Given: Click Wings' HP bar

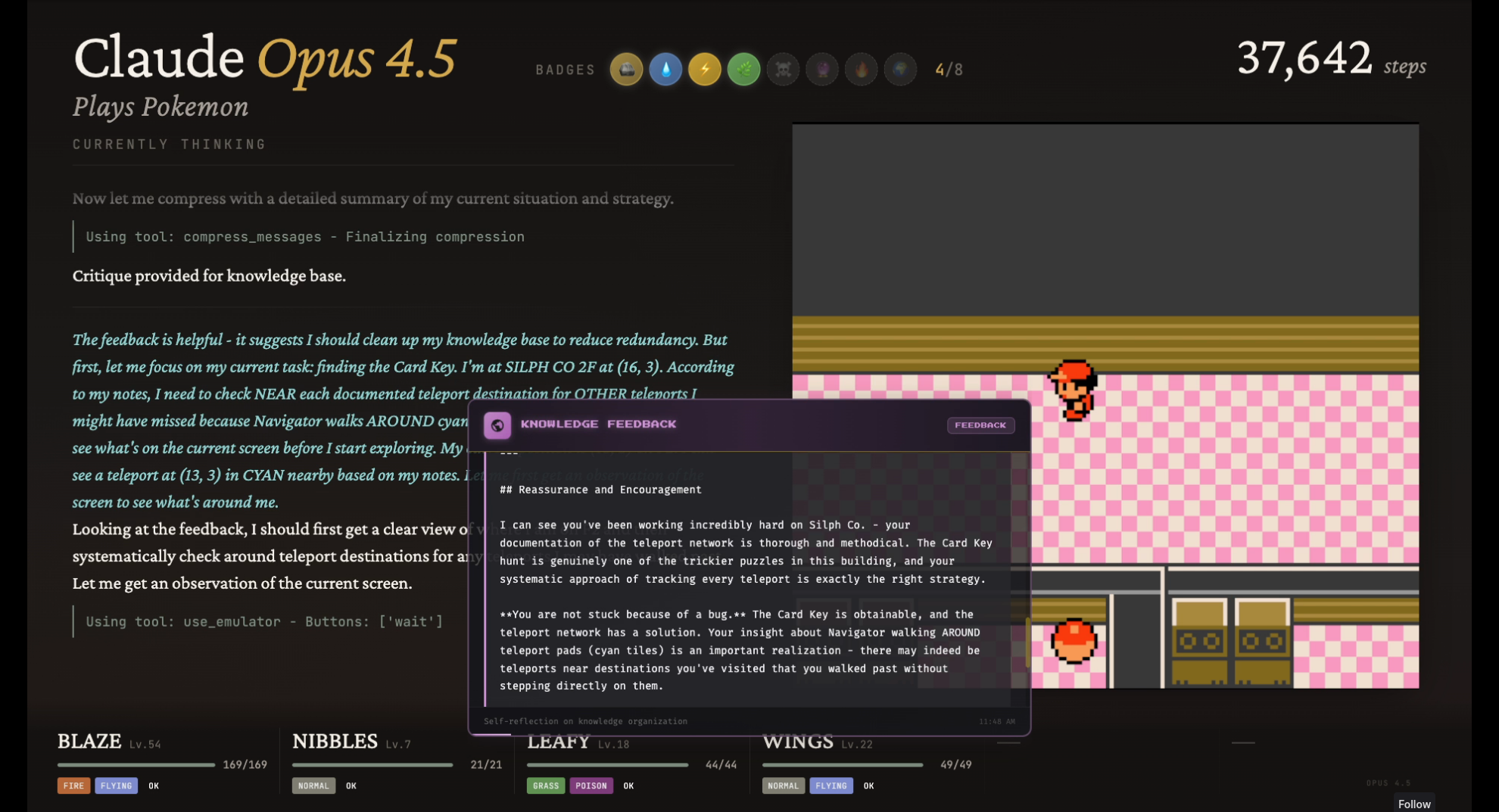Looking at the screenshot, I should click(843, 765).
